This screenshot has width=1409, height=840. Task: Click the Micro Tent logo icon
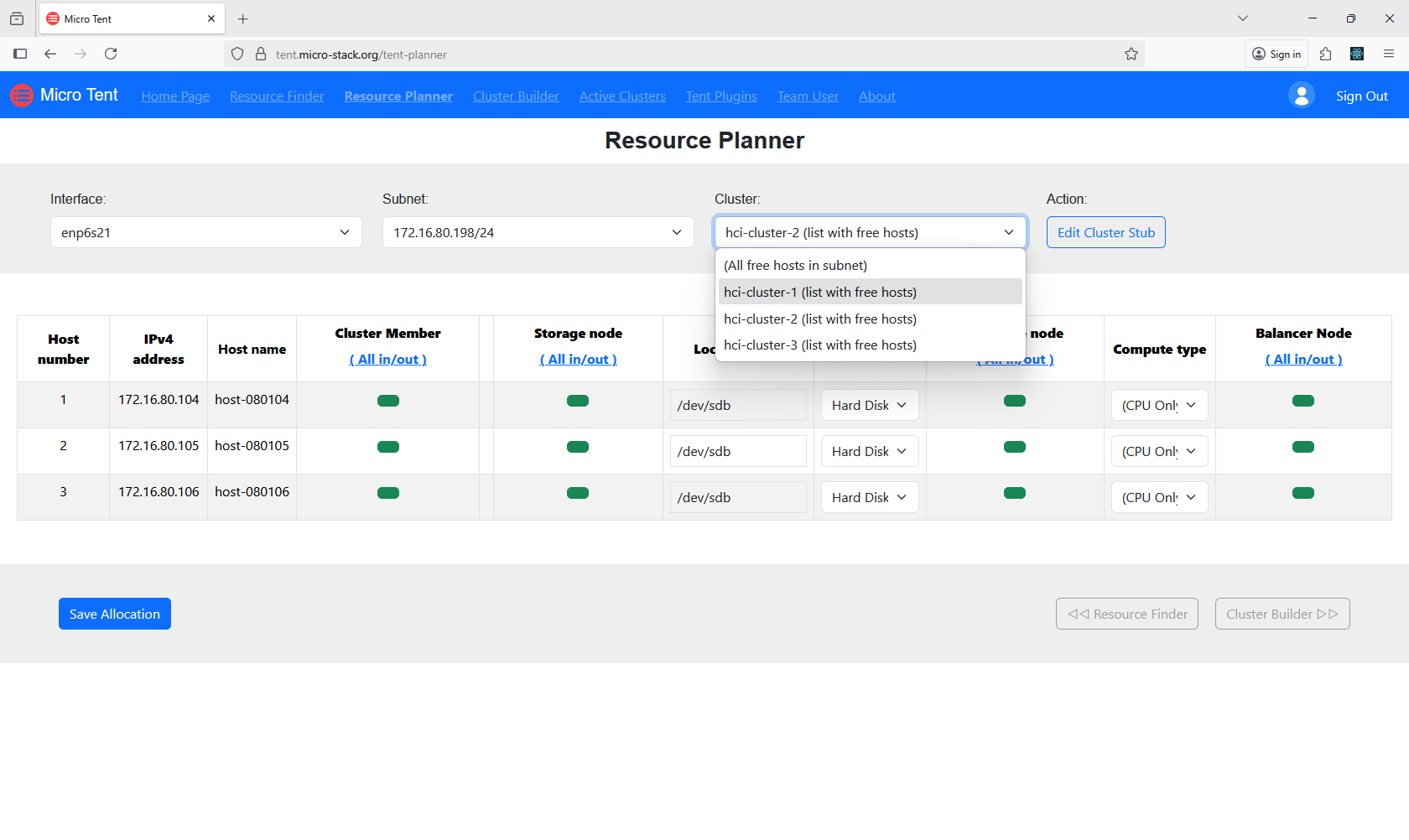[x=21, y=95]
